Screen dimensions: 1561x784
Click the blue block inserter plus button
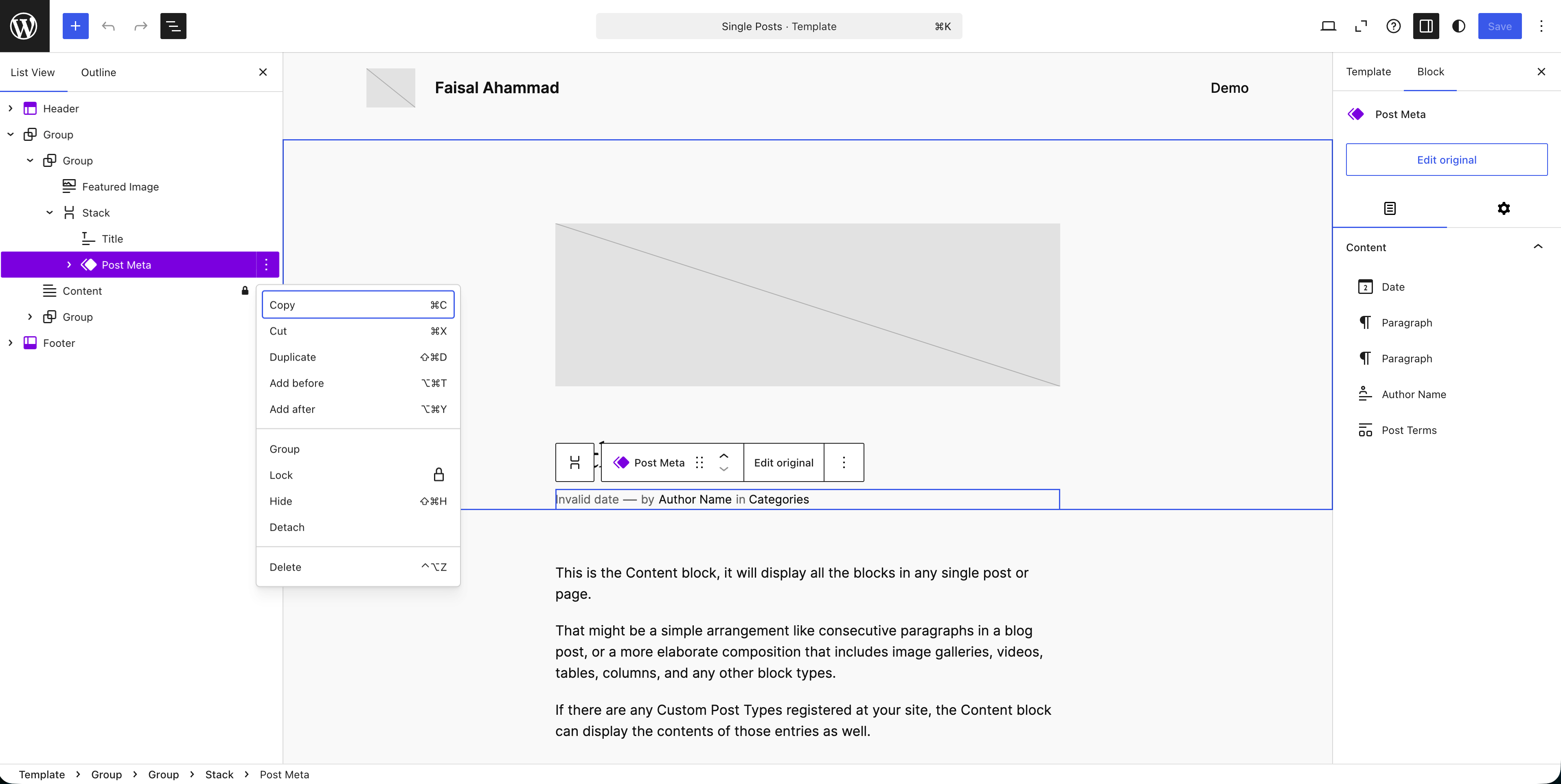[x=75, y=26]
